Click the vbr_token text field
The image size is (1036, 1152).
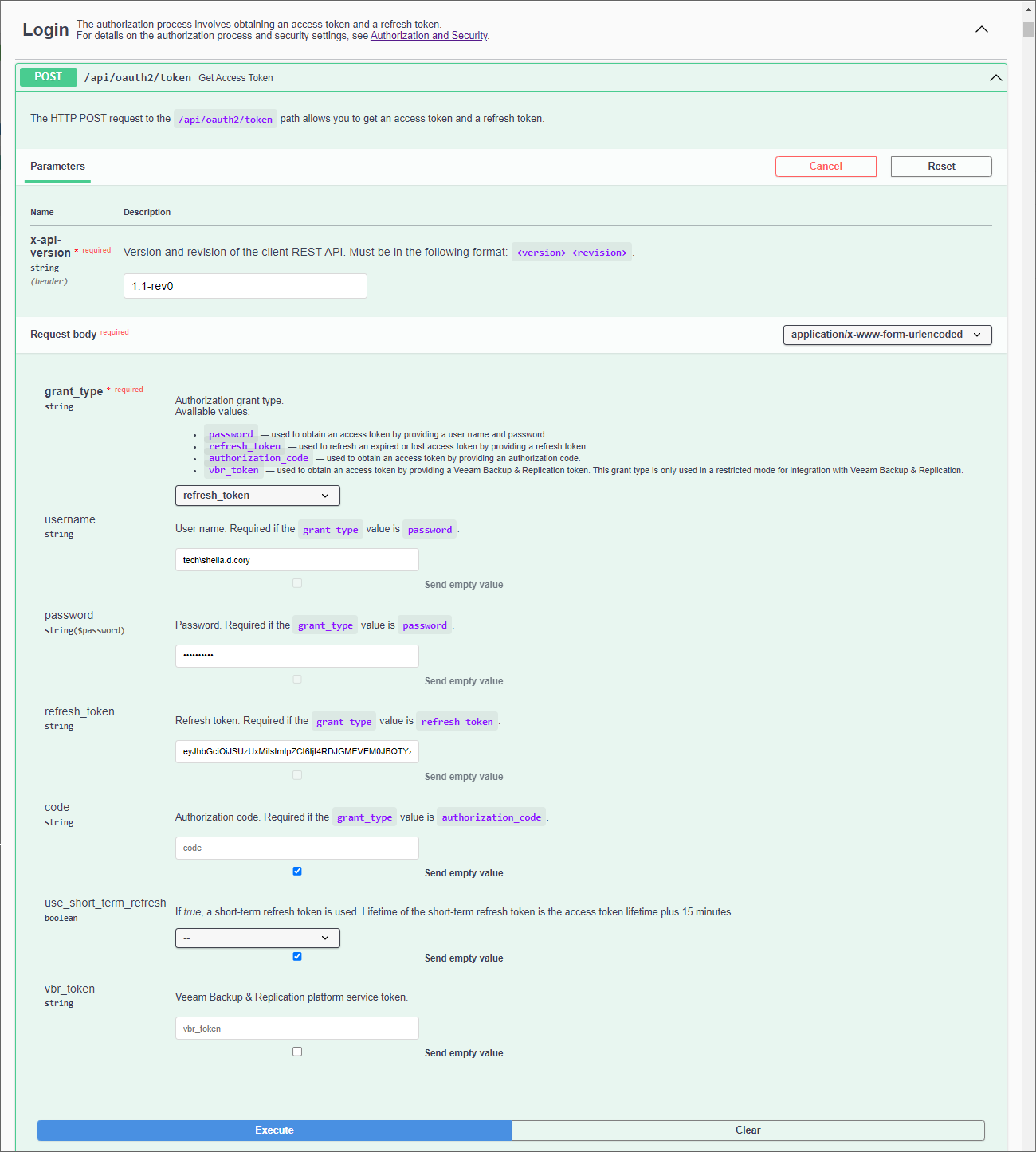[x=297, y=1029]
